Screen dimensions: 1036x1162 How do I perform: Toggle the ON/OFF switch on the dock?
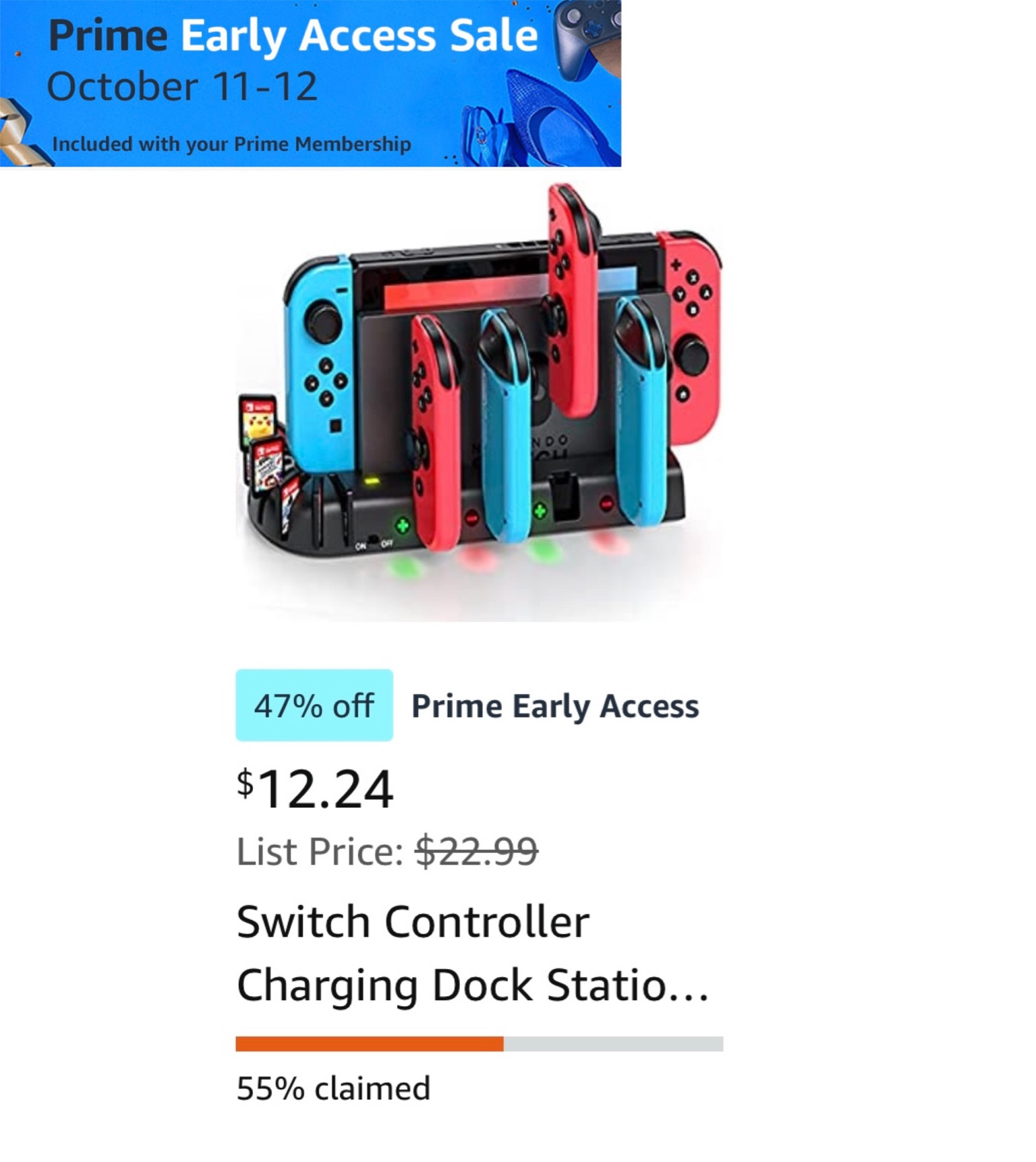tap(374, 538)
